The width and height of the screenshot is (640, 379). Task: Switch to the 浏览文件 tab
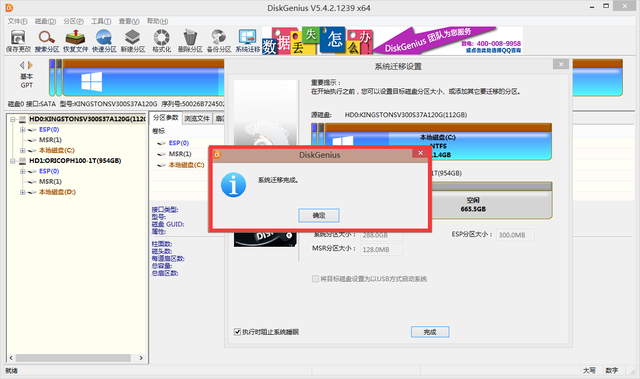click(197, 118)
